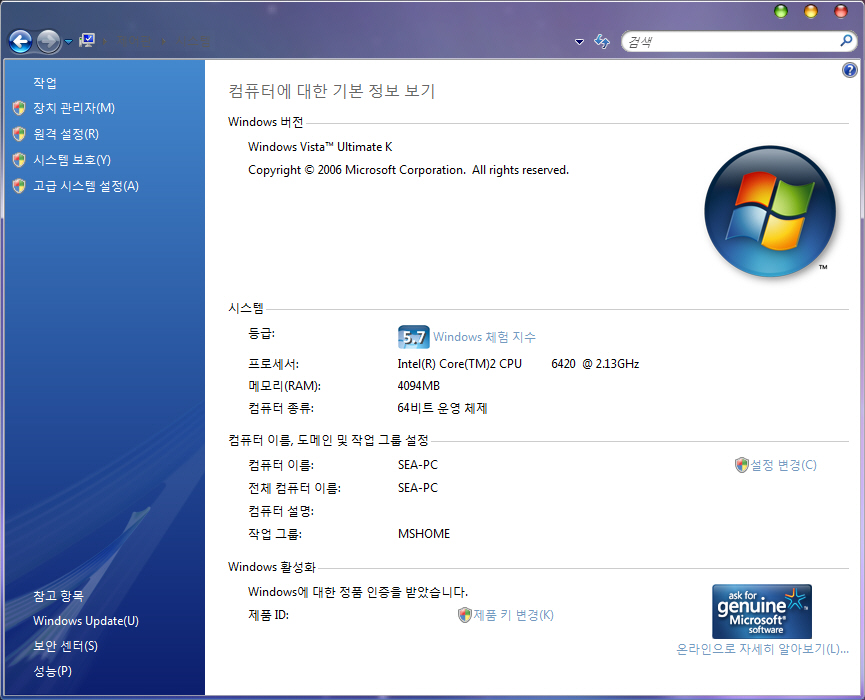Click the shield icon beside 장치 관리자(M)

click(x=19, y=108)
